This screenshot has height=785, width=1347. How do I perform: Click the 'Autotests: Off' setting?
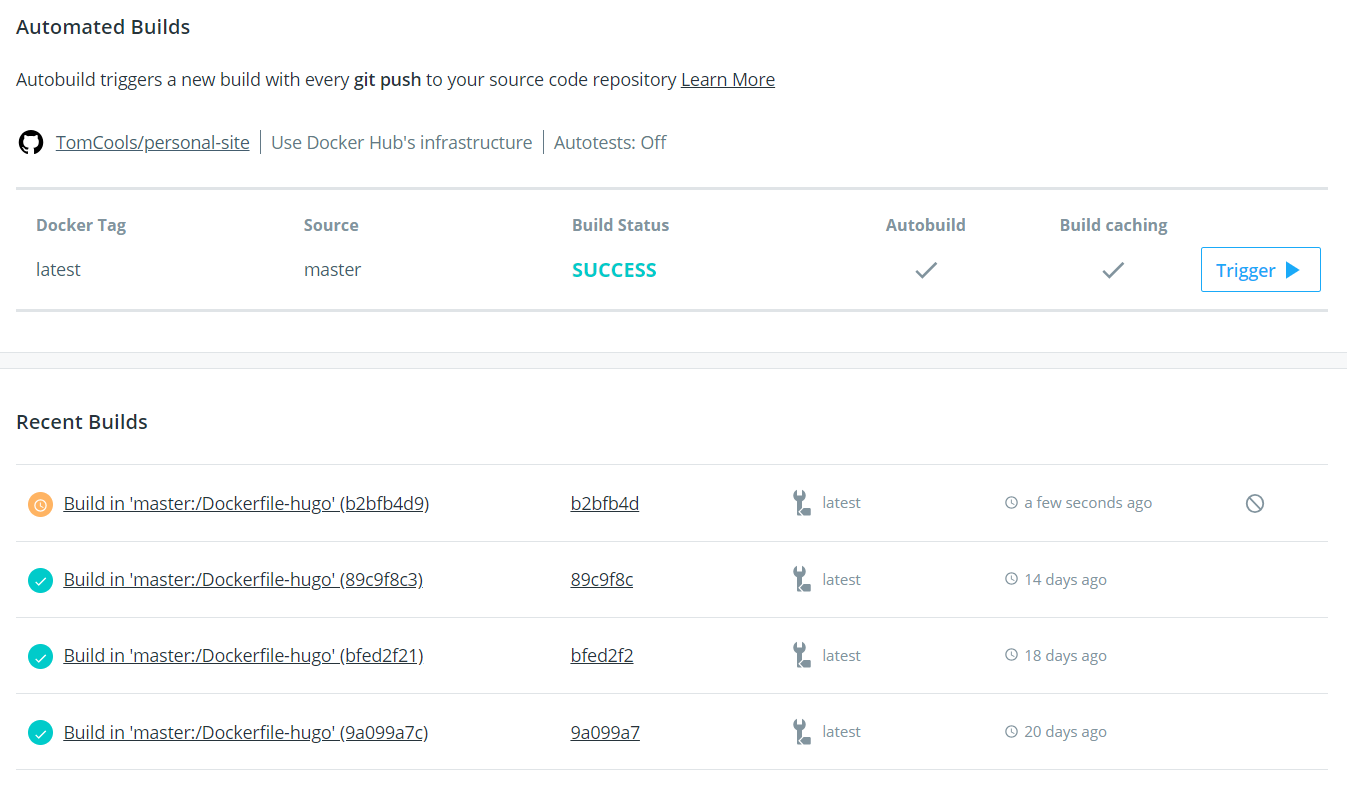tap(610, 142)
